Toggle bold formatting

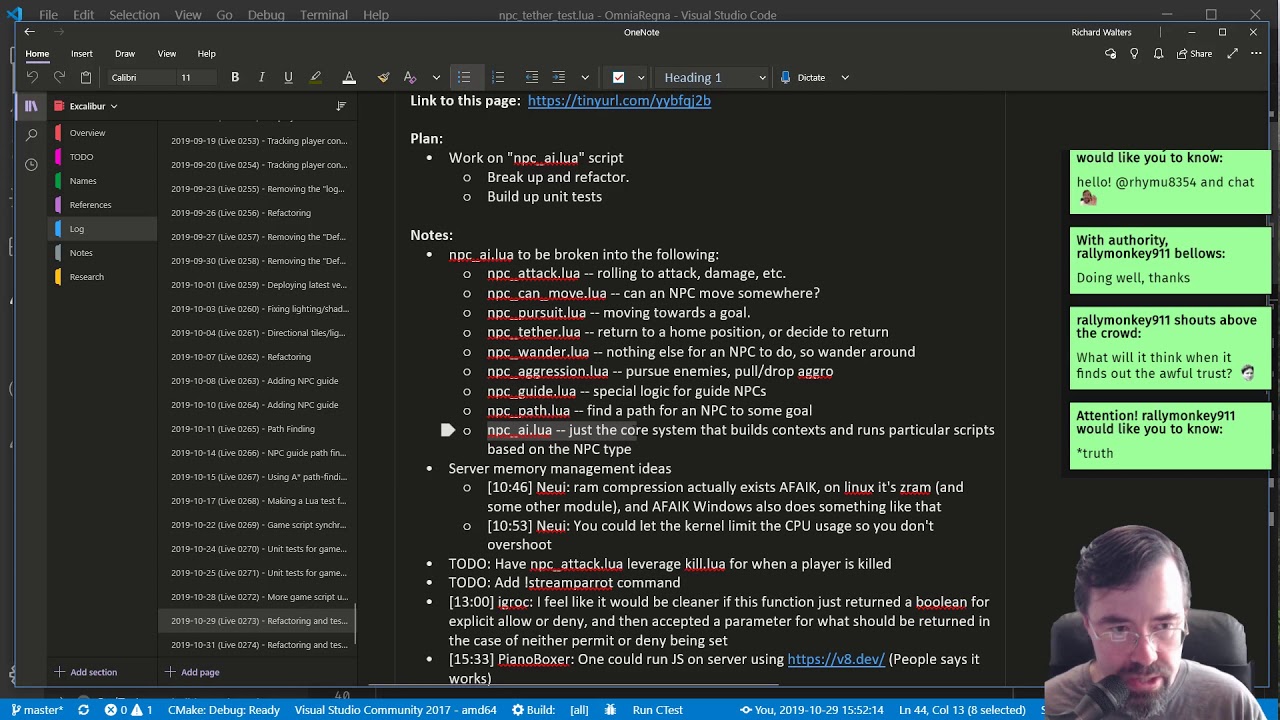click(235, 77)
